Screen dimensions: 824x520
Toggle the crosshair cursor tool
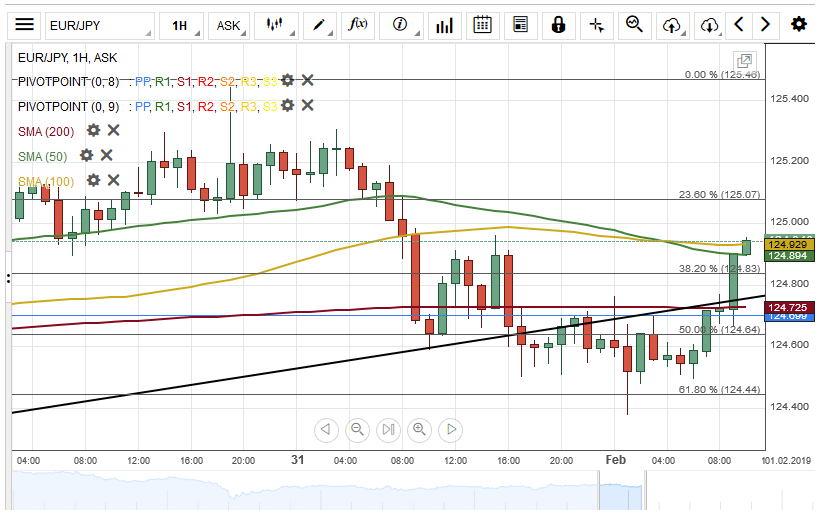[597, 25]
